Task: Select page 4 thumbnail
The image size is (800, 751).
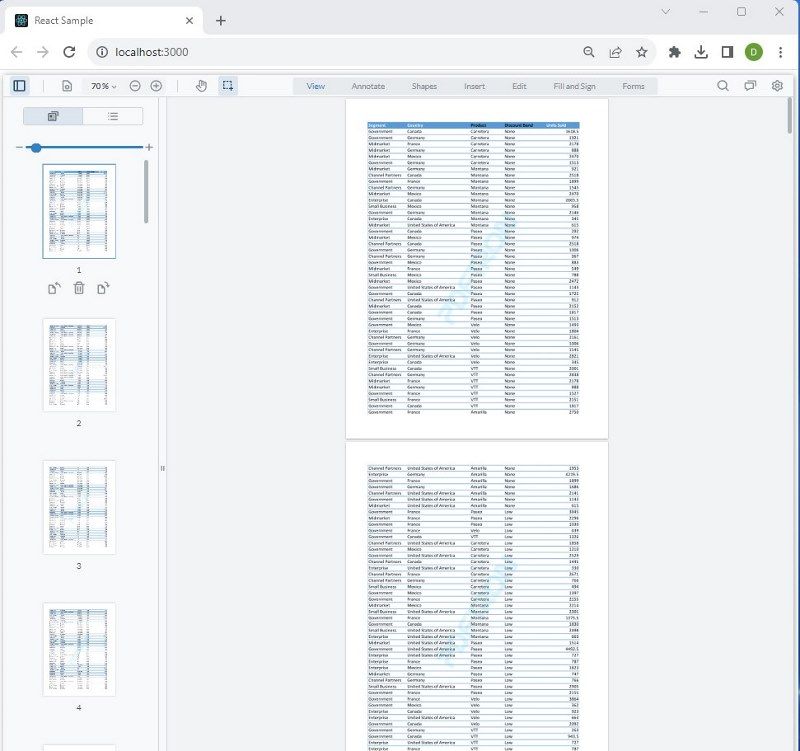Action: 79,649
